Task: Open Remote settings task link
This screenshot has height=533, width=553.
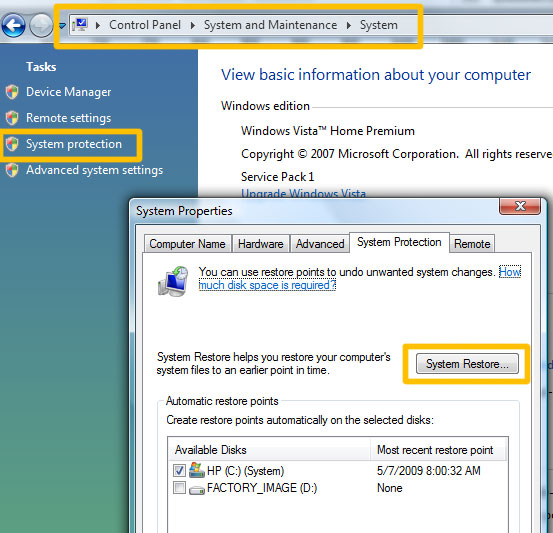Action: (68, 118)
